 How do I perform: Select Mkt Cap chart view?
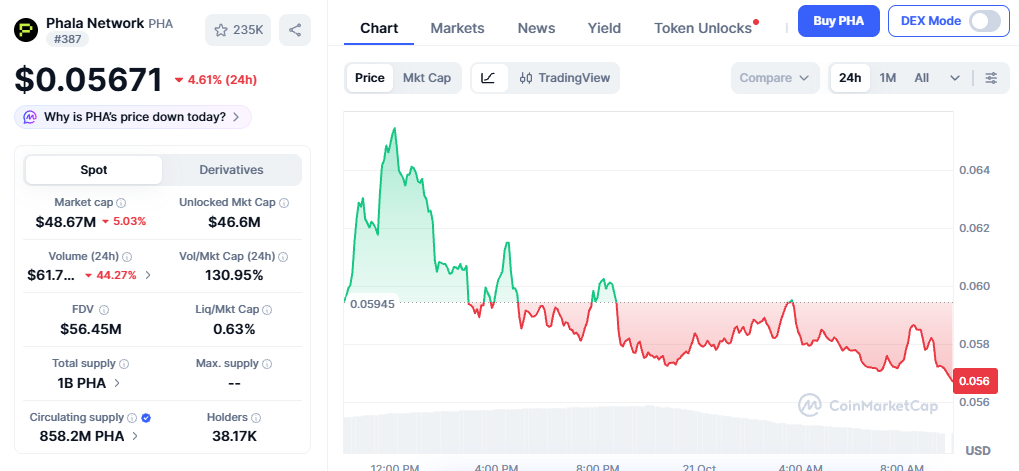pyautogui.click(x=427, y=78)
